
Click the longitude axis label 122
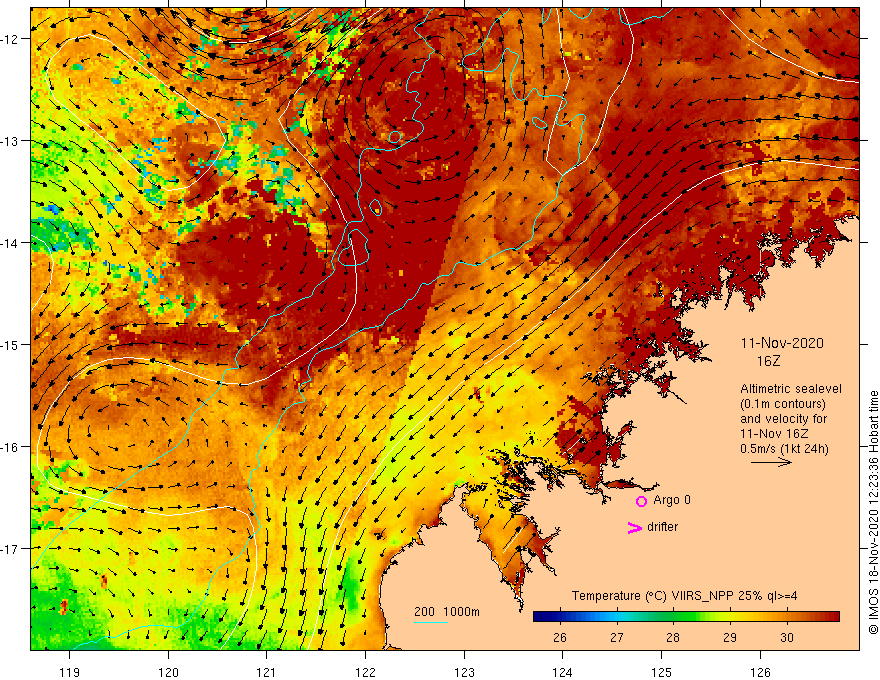[365, 672]
